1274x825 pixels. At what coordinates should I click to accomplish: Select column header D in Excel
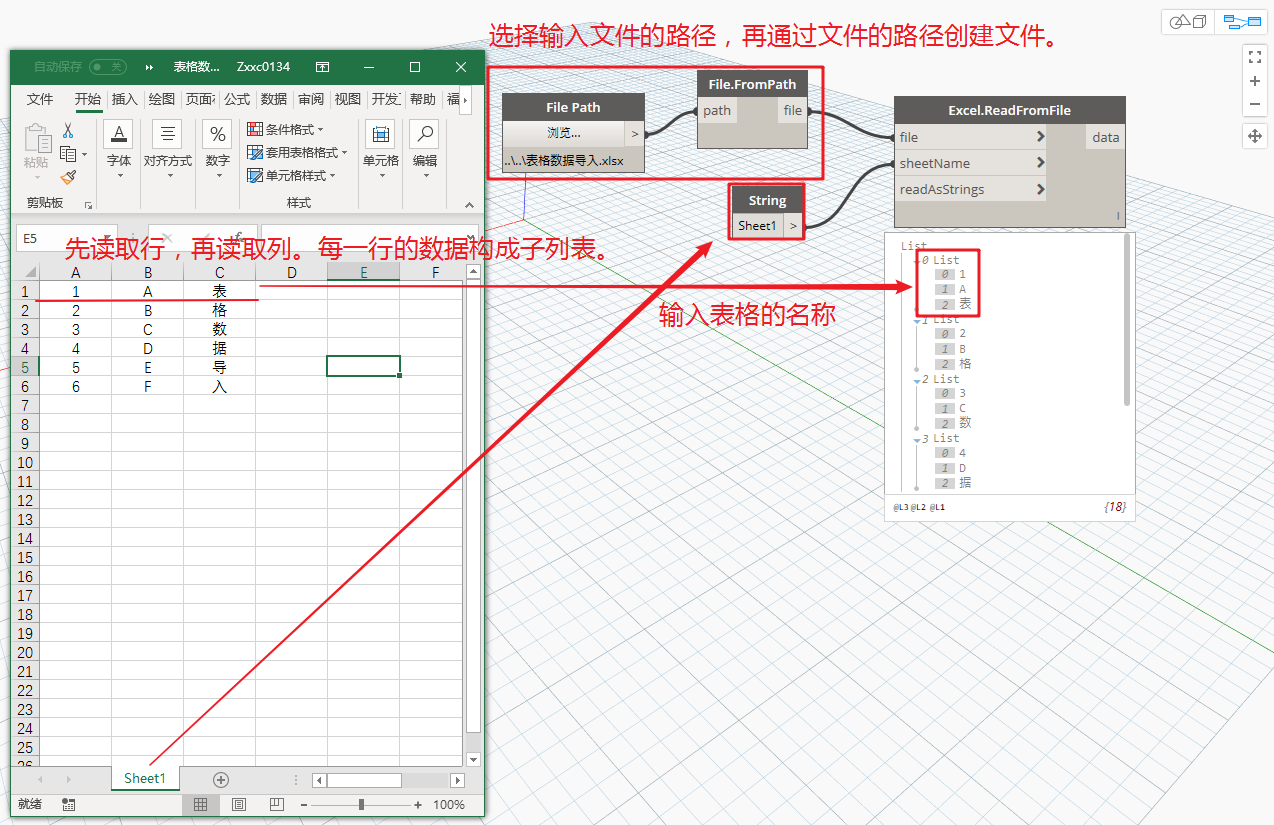pyautogui.click(x=291, y=272)
